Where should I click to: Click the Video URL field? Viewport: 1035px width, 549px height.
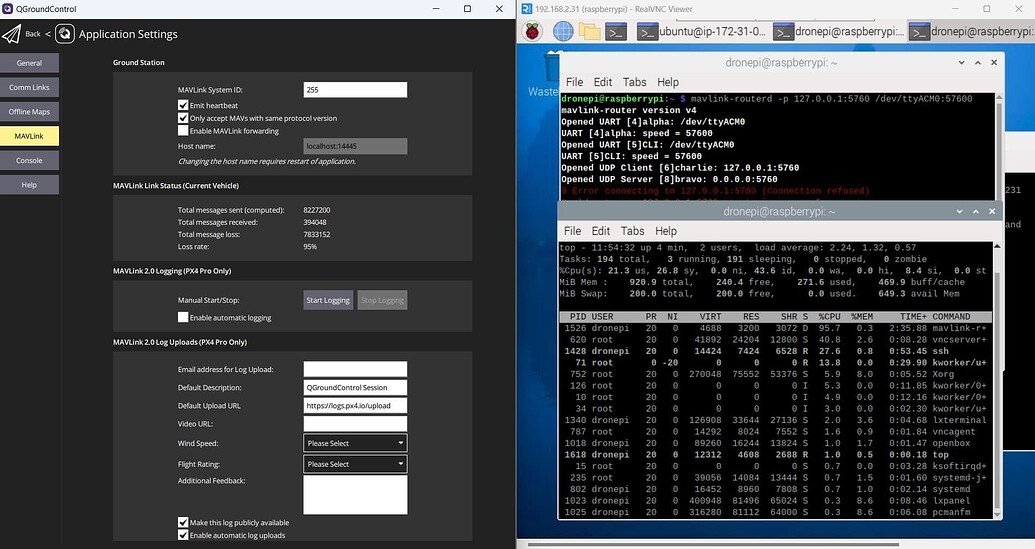(x=355, y=424)
